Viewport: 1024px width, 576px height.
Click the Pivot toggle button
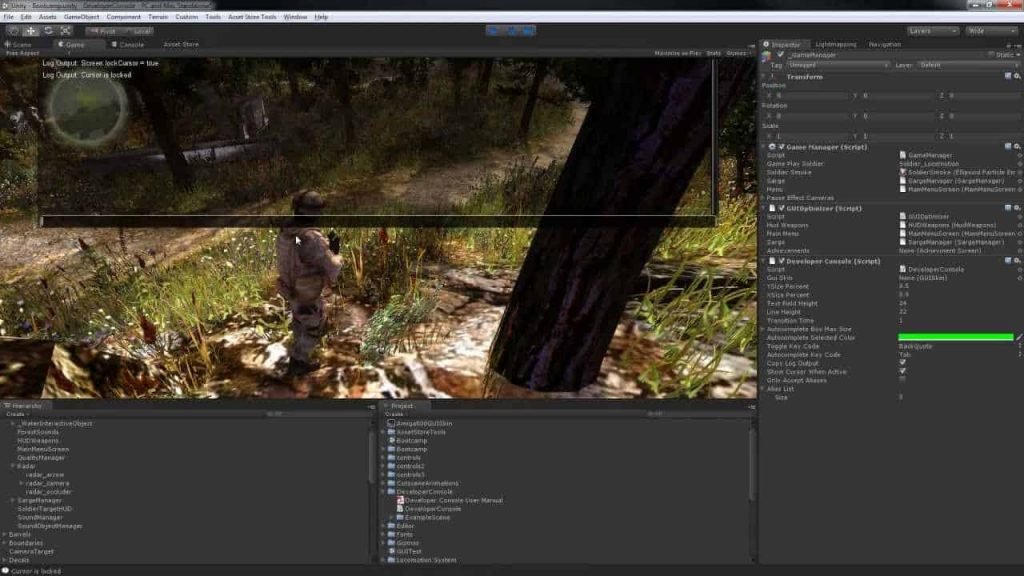(103, 31)
